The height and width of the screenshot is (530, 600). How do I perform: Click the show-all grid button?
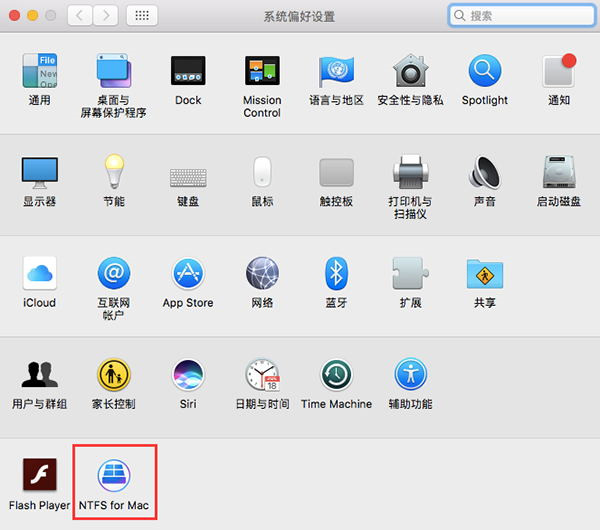pyautogui.click(x=142, y=16)
